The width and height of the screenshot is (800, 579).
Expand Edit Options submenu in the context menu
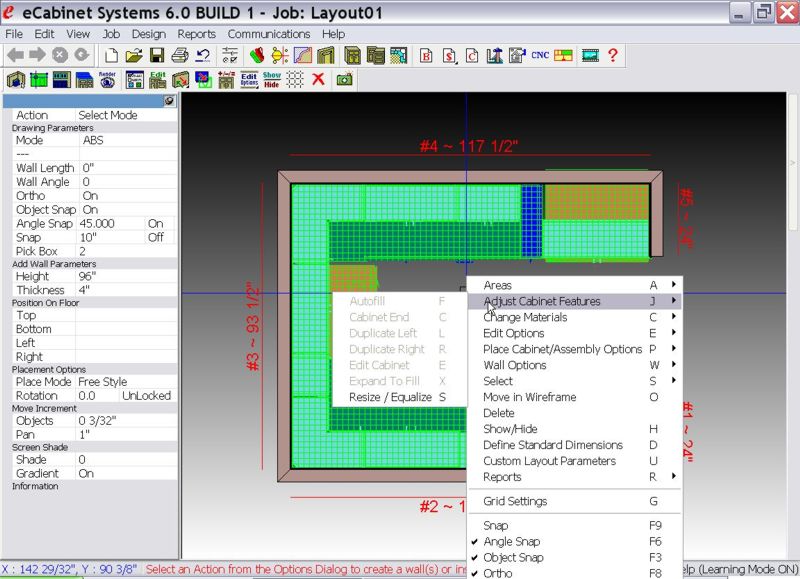[x=575, y=333]
